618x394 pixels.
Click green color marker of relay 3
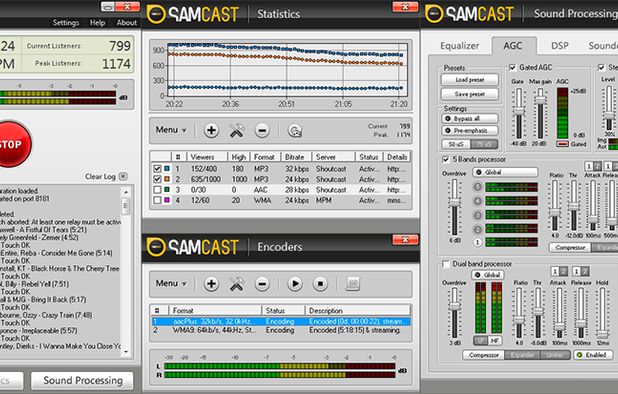(167, 190)
